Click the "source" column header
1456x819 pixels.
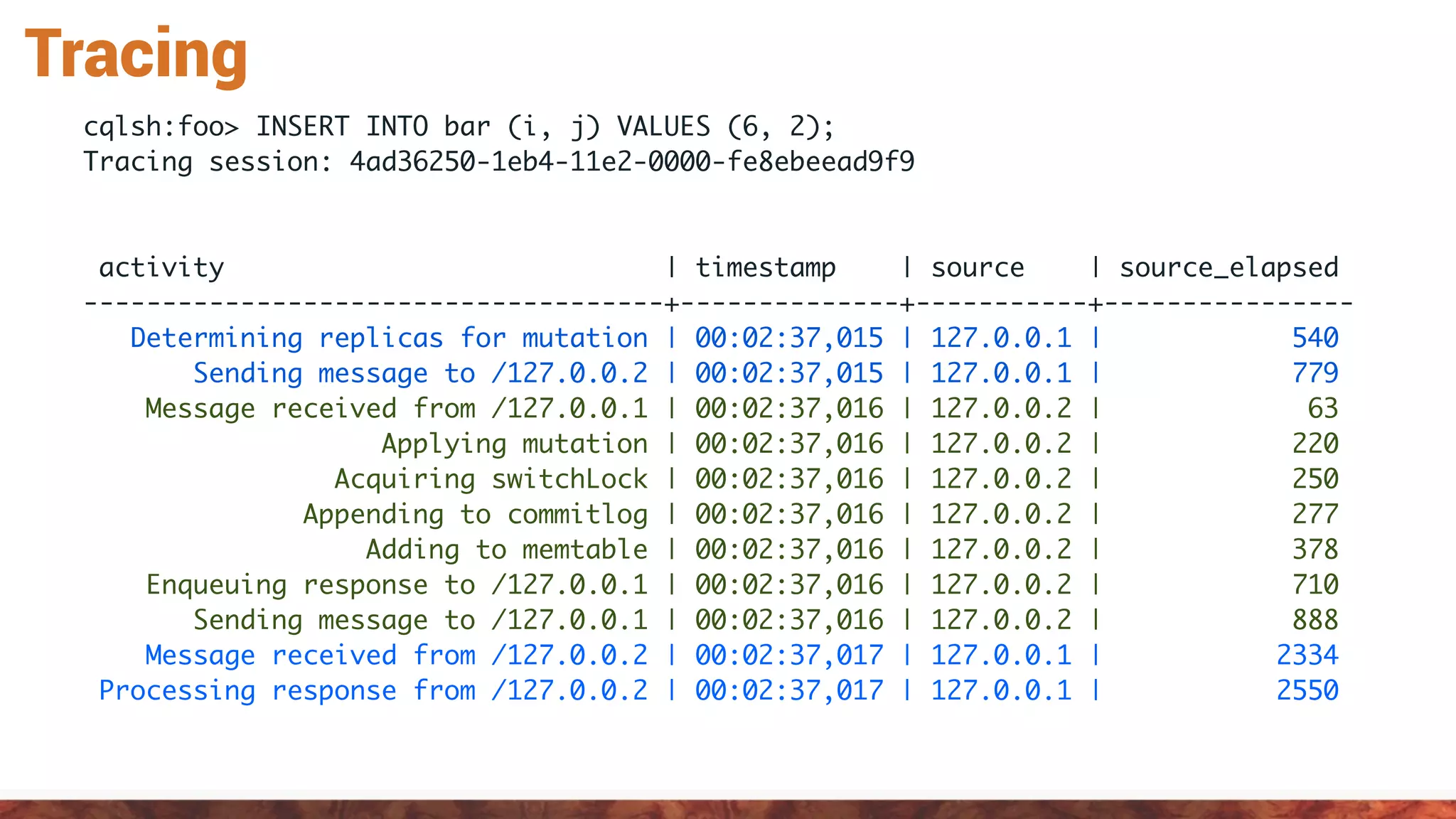pos(978,268)
